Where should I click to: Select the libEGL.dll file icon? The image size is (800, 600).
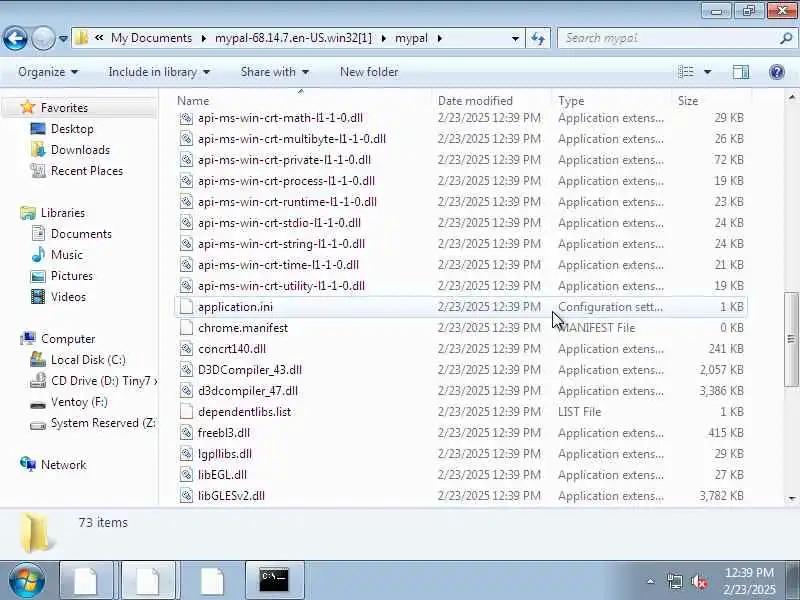click(187, 474)
